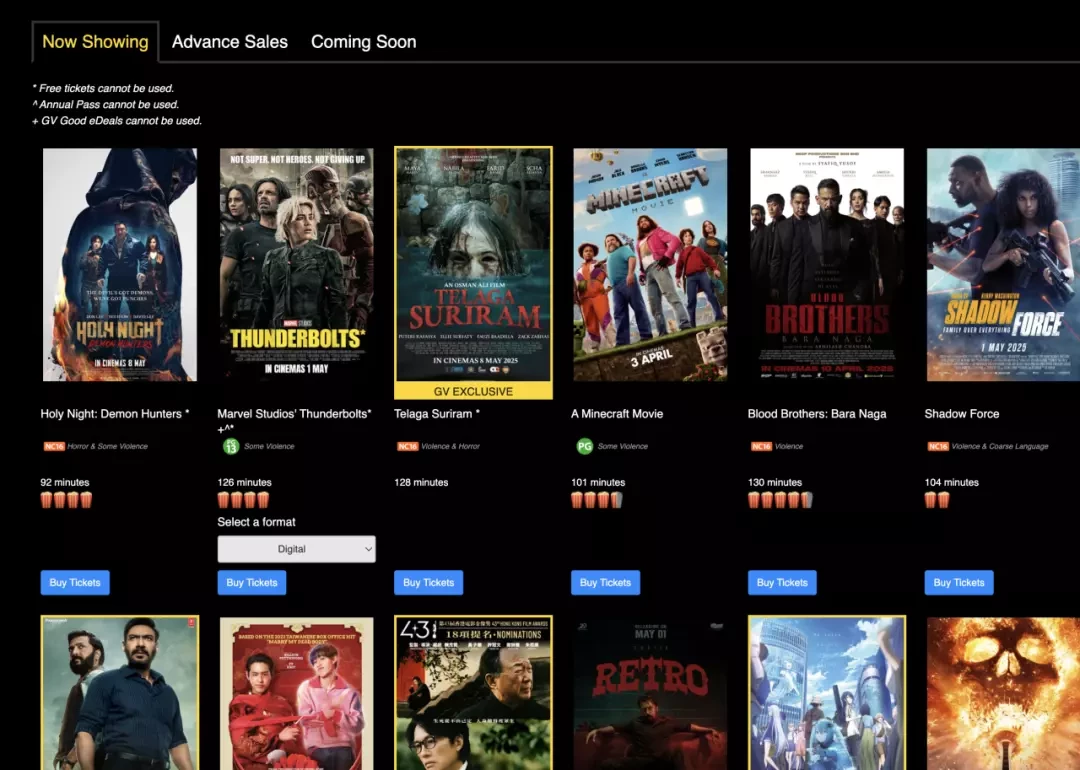Open the Digital format dropdown for Thunderbolts*
Screen dimensions: 1080x770
click(x=296, y=549)
